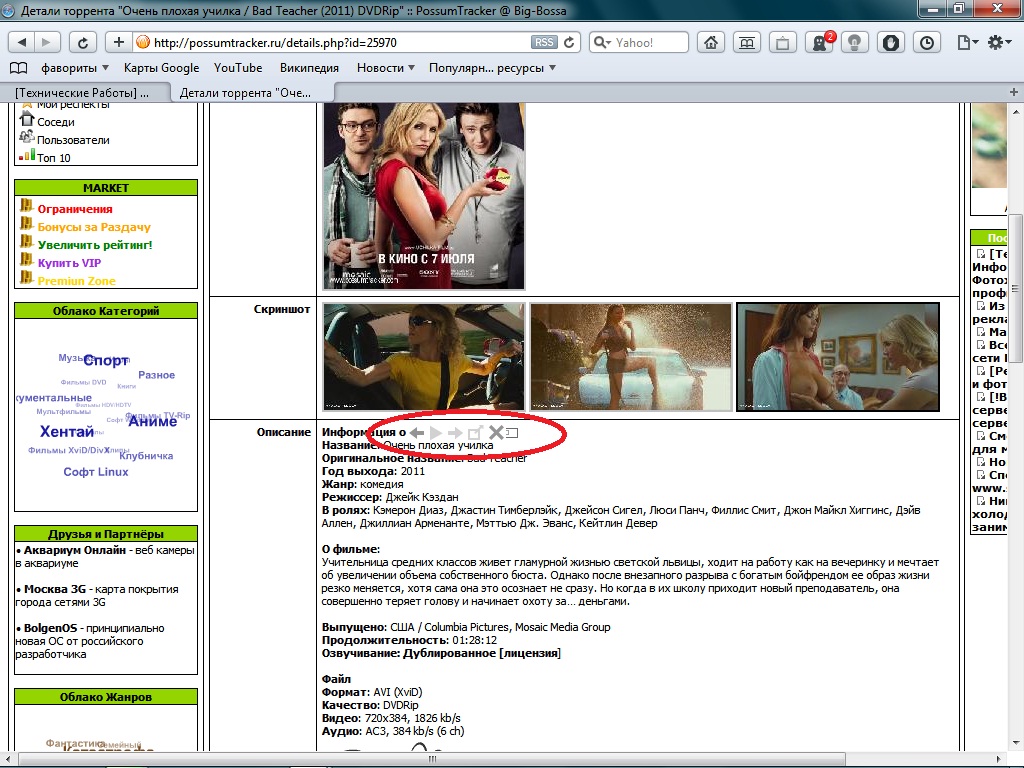The width and height of the screenshot is (1024, 768).
Task: Show all bookmarks via open-book icon
Action: coord(18,68)
